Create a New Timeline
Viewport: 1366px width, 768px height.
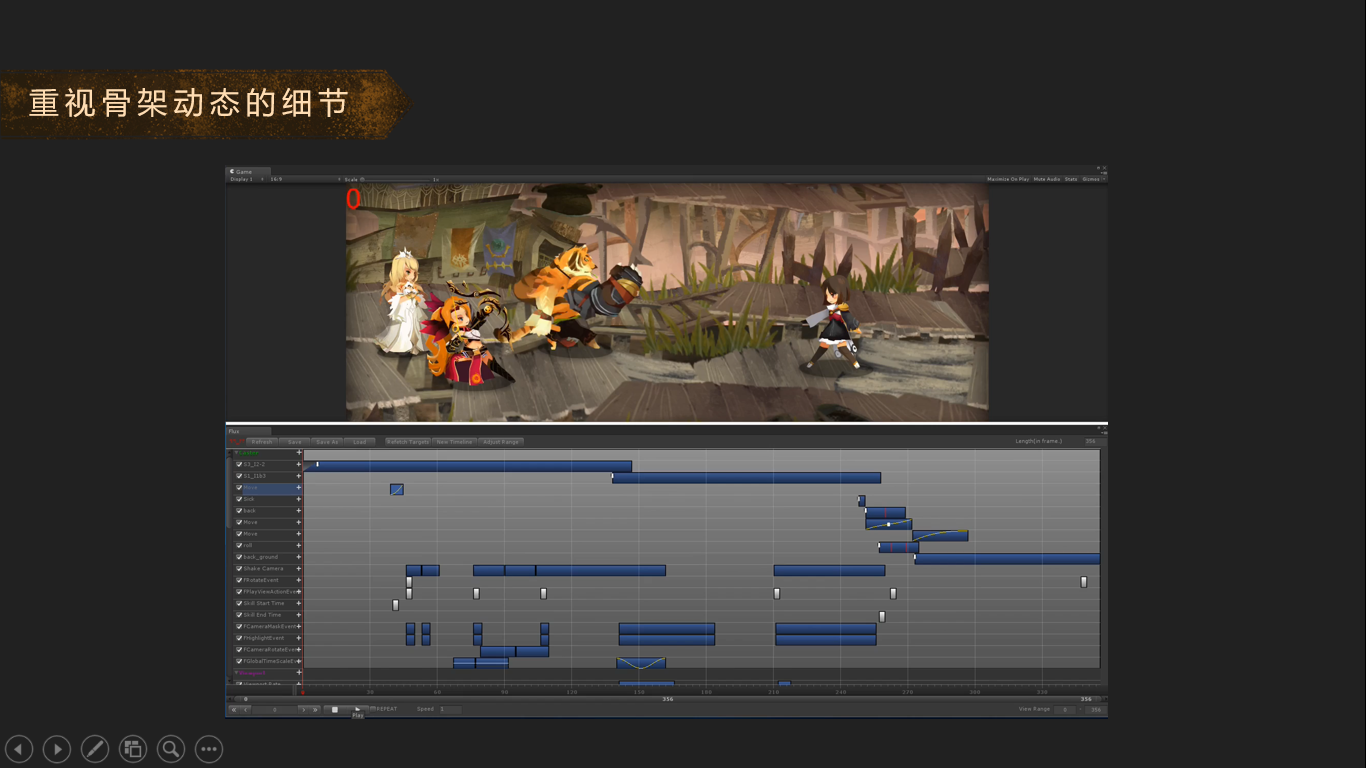455,442
